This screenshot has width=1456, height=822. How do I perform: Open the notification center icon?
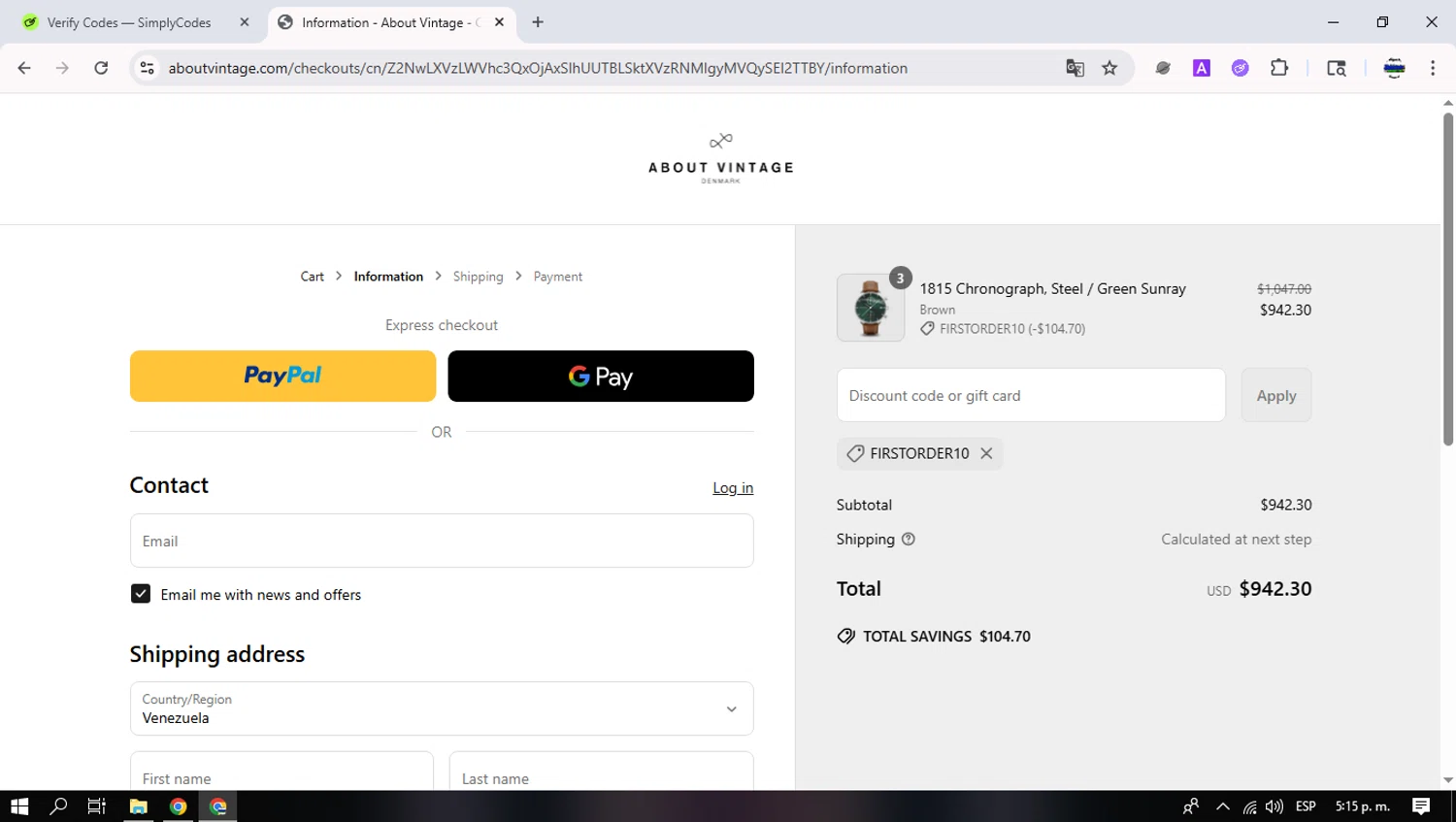pos(1421,806)
